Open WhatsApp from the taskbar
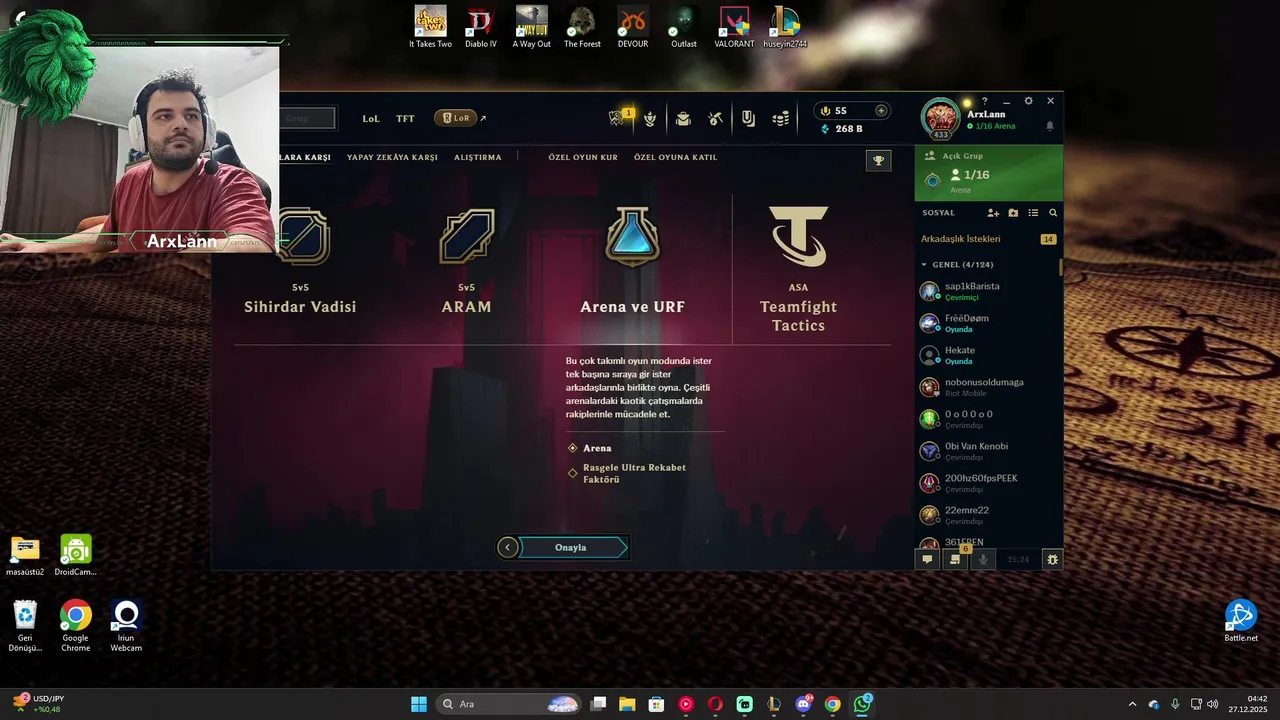 863,704
